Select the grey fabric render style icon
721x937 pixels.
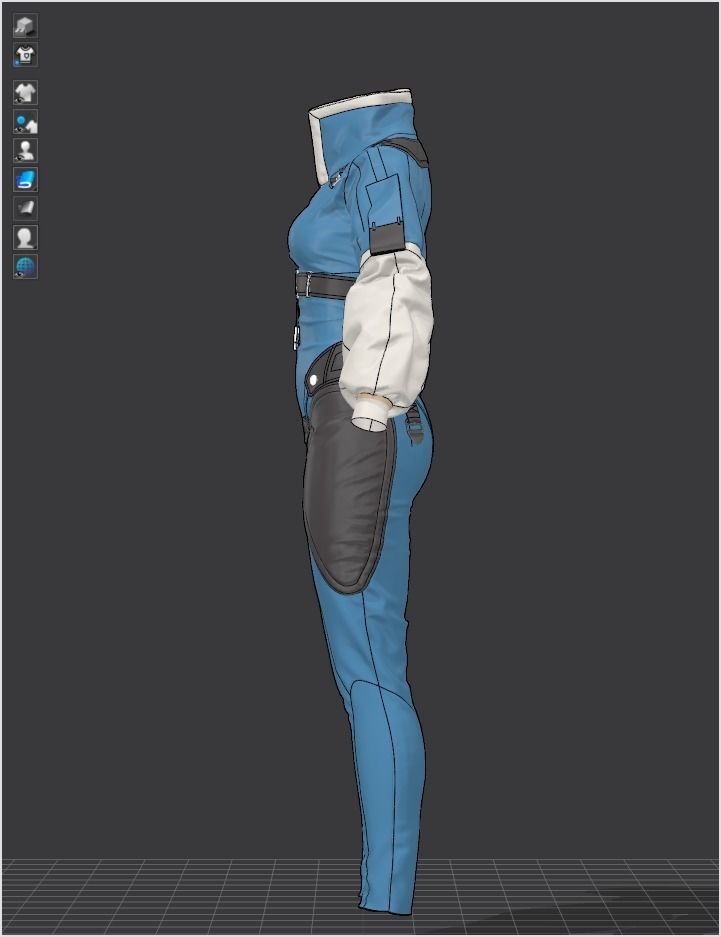25,209
